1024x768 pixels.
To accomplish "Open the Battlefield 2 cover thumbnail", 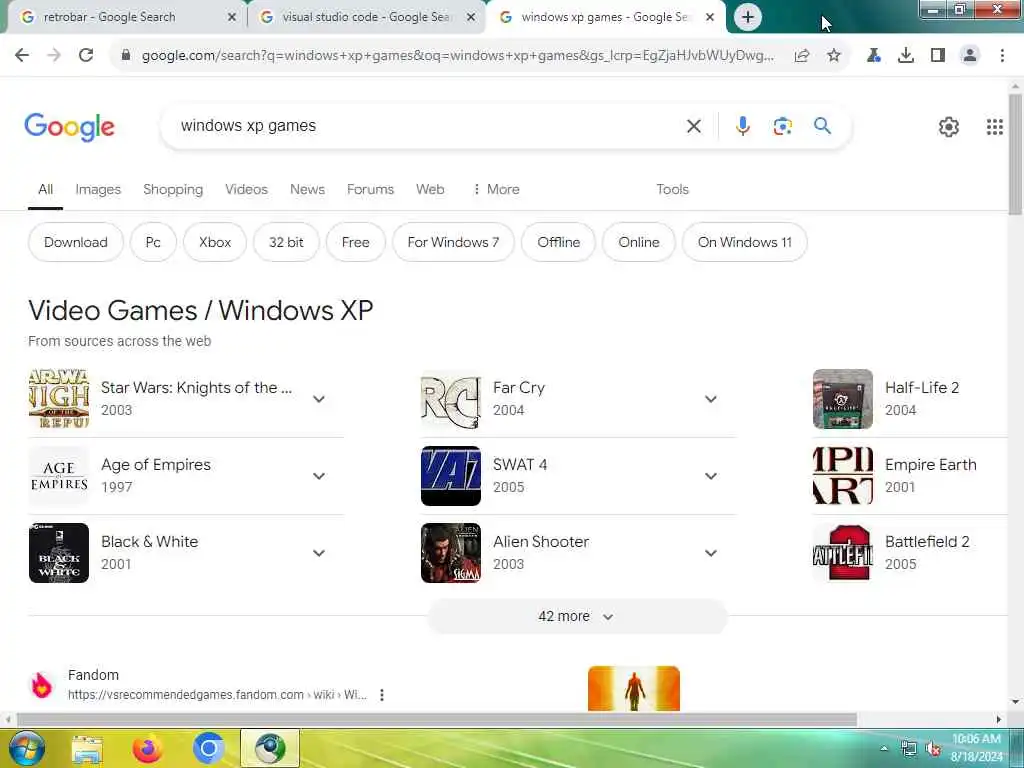I will 842,553.
